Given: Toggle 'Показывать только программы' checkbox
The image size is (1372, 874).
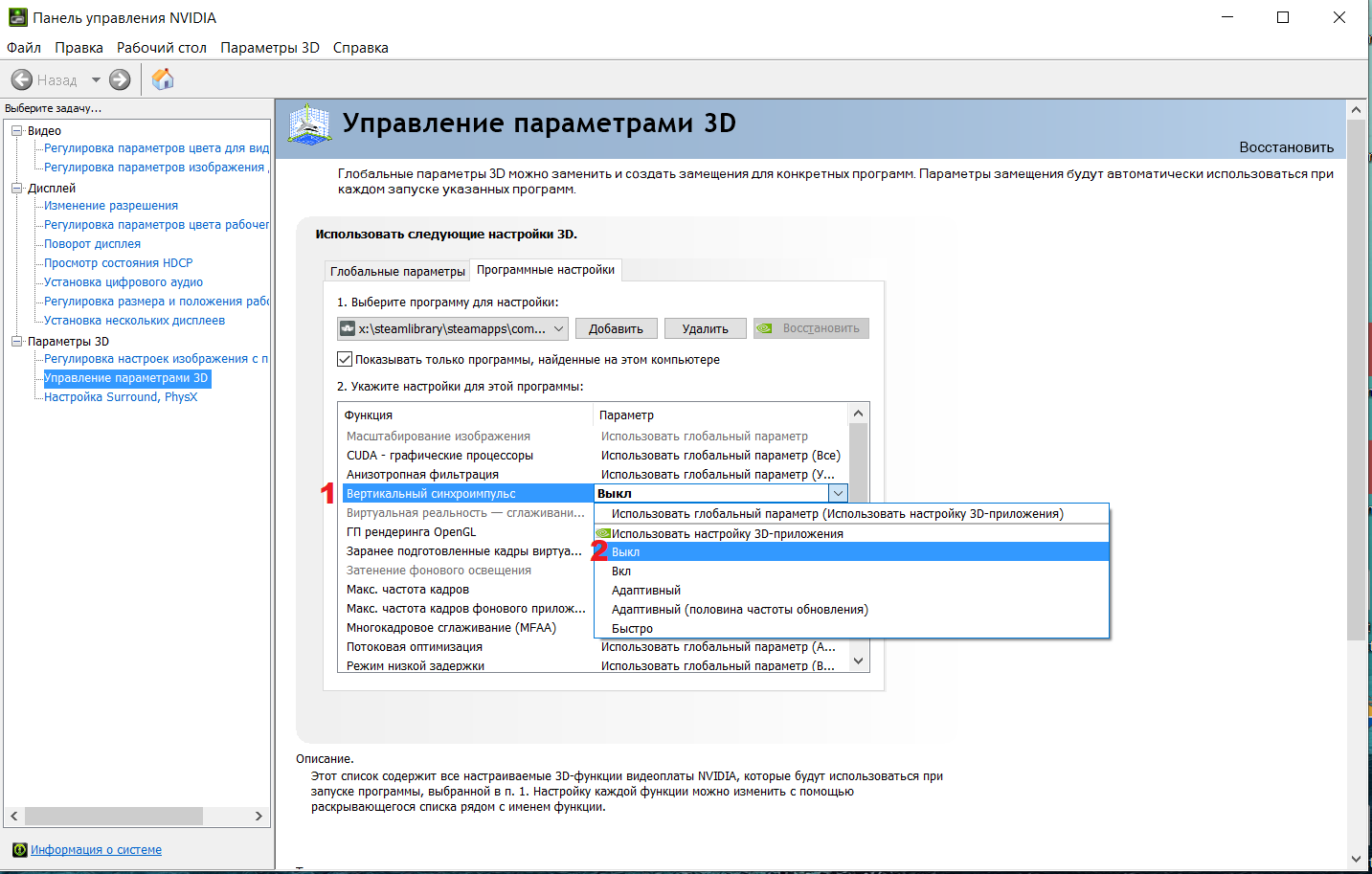Looking at the screenshot, I should tap(345, 359).
